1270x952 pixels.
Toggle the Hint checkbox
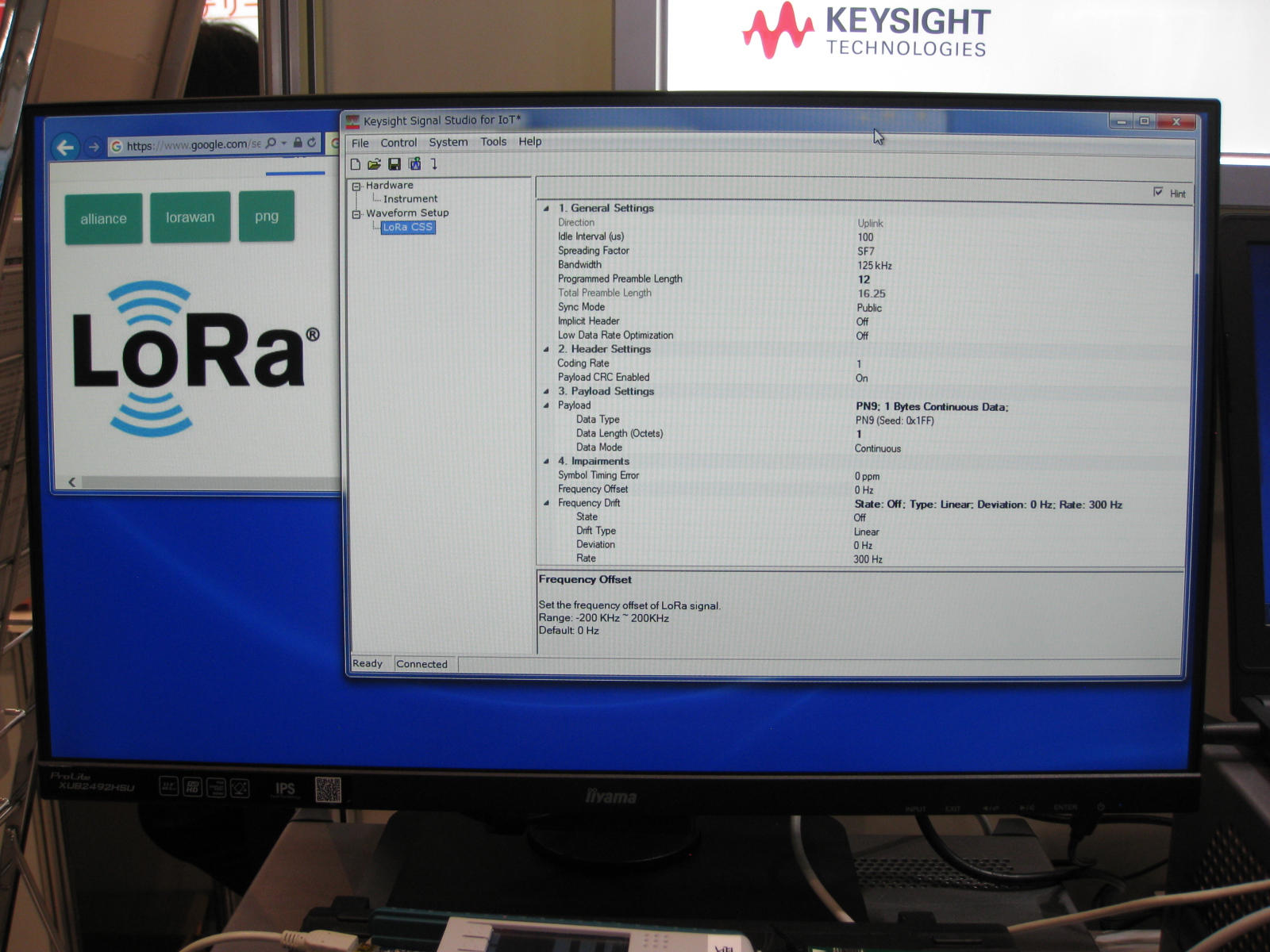pyautogui.click(x=1158, y=192)
